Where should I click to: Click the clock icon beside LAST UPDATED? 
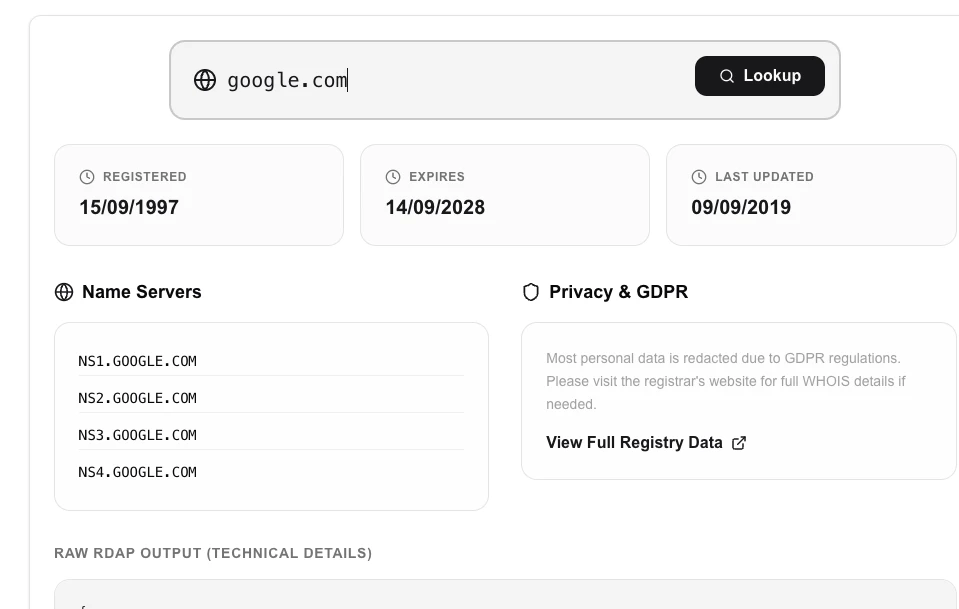698,176
